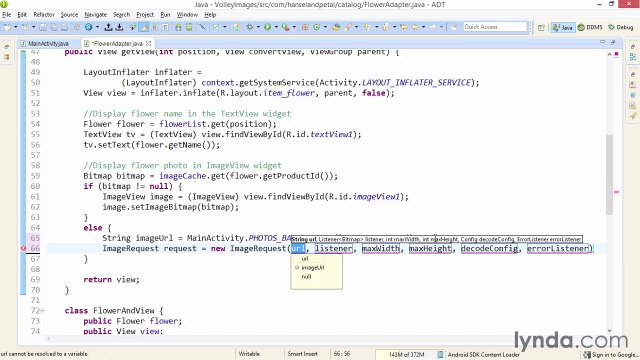
Task: Click the Debug bug toolbar icon
Action: click(249, 27)
